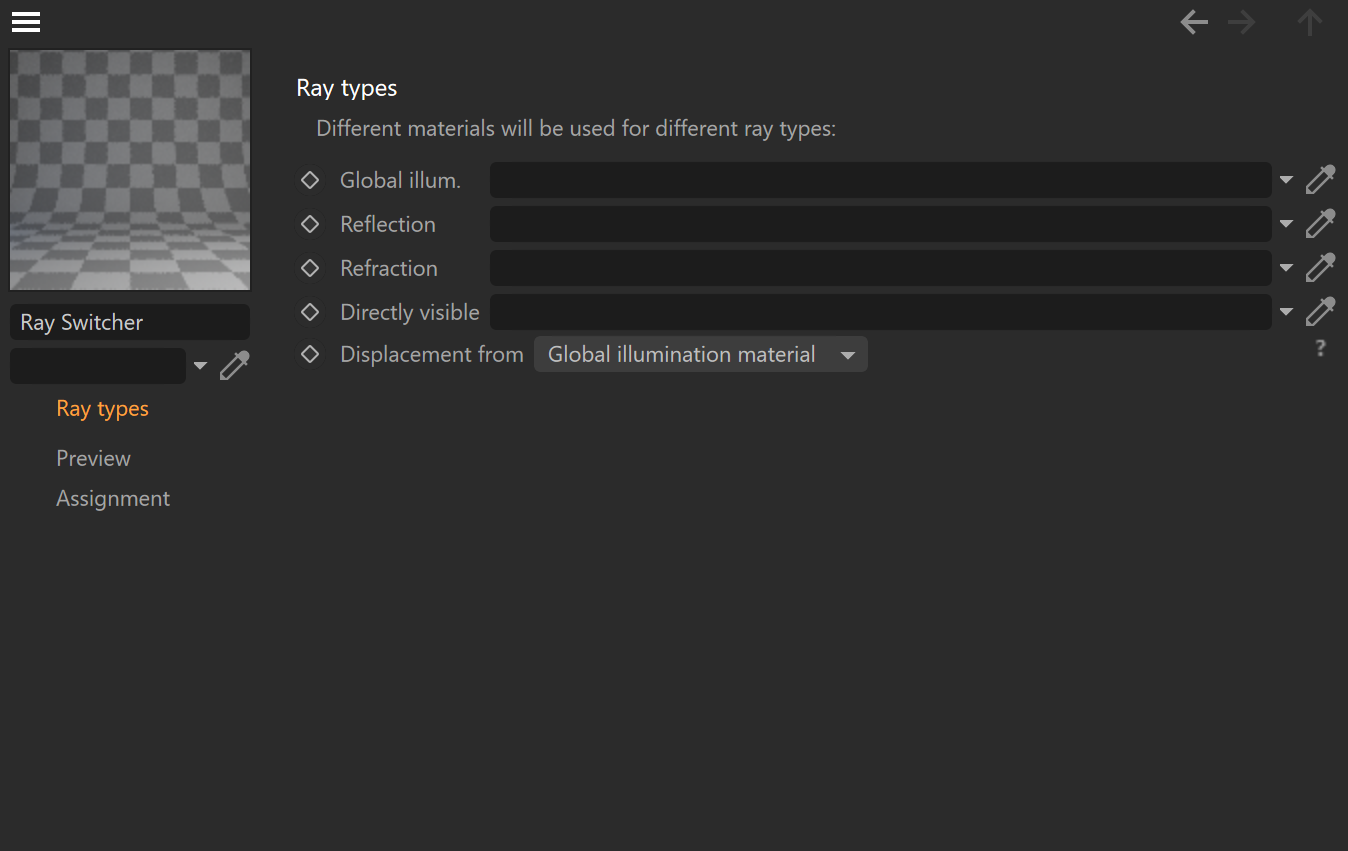Image resolution: width=1348 pixels, height=851 pixels.
Task: Toggle Global illum. keyframe diamond
Action: coord(310,180)
